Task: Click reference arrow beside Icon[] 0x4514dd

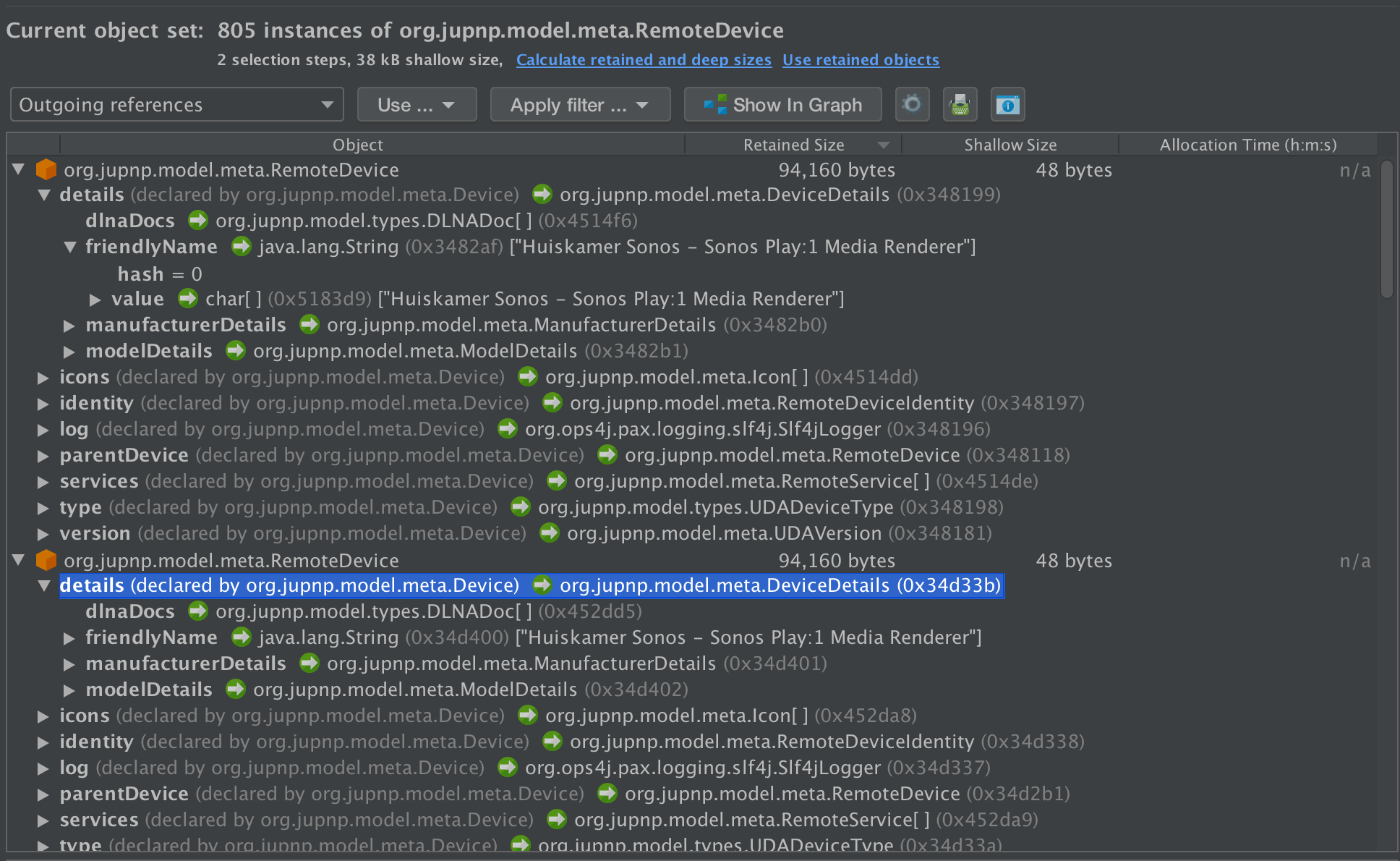Action: click(528, 376)
